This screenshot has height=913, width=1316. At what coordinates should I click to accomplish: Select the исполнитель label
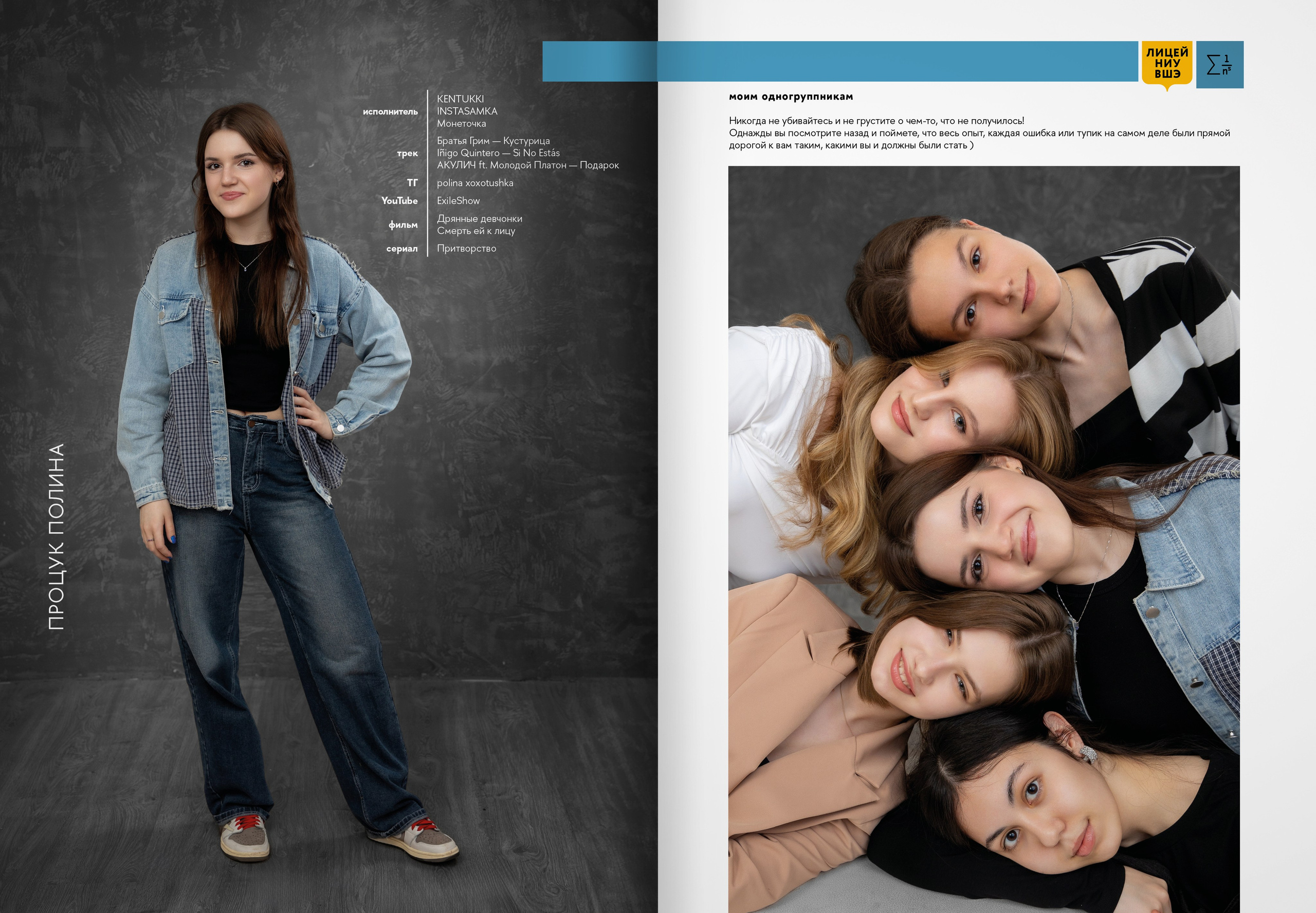click(390, 111)
